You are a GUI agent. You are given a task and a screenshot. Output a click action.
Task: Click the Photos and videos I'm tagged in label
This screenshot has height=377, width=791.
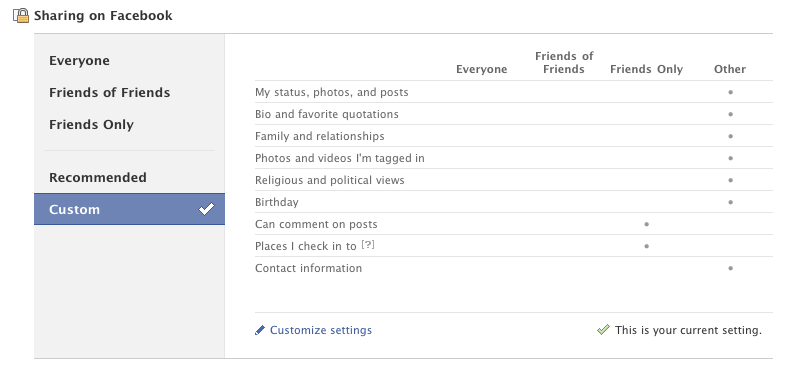tap(340, 158)
